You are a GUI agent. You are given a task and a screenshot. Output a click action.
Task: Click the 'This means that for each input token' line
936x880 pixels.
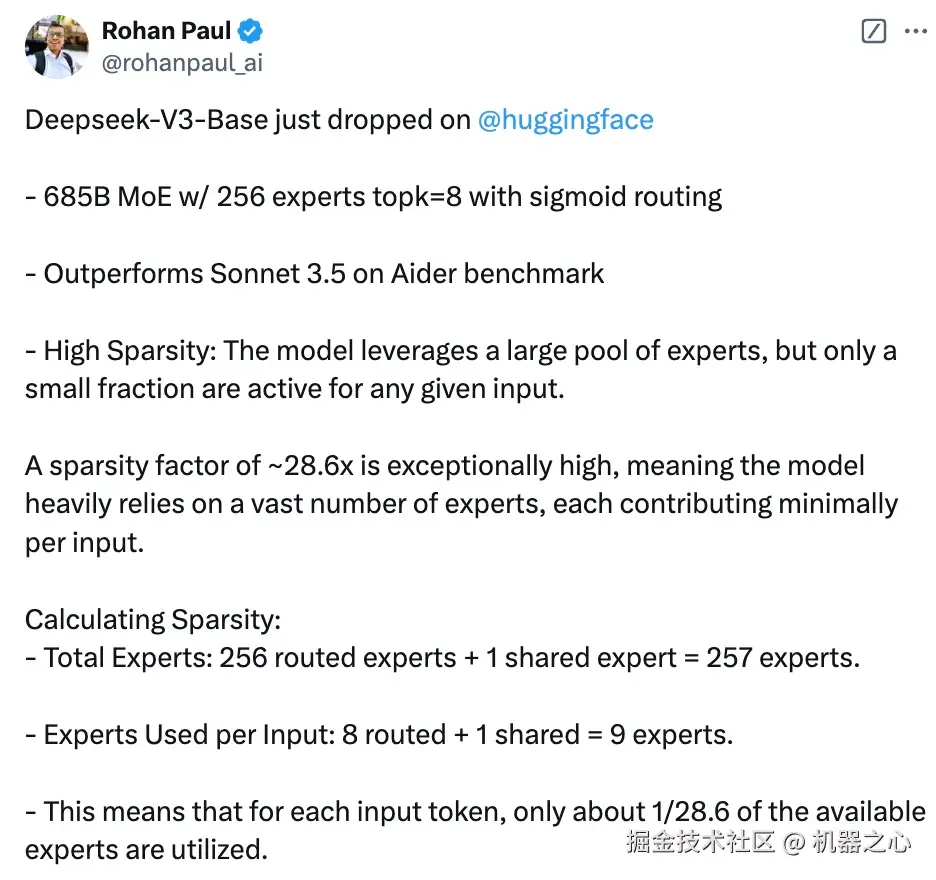(x=476, y=812)
